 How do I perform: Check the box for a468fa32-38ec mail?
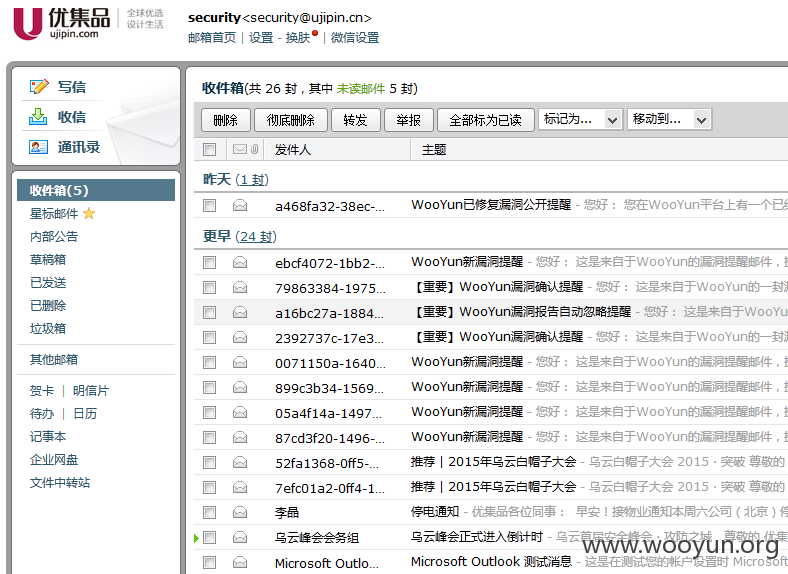(x=210, y=206)
